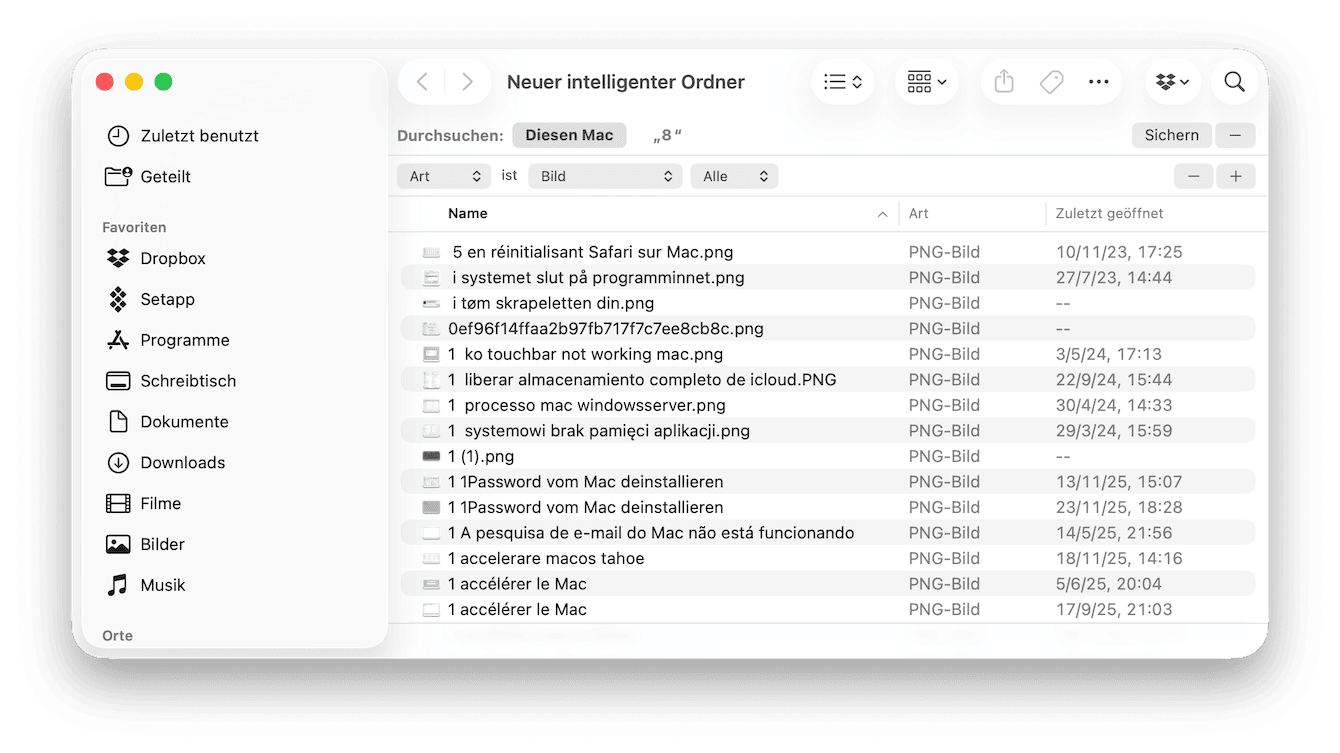Toggle the Name column sort order
This screenshot has width=1340, height=753.
tap(467, 213)
